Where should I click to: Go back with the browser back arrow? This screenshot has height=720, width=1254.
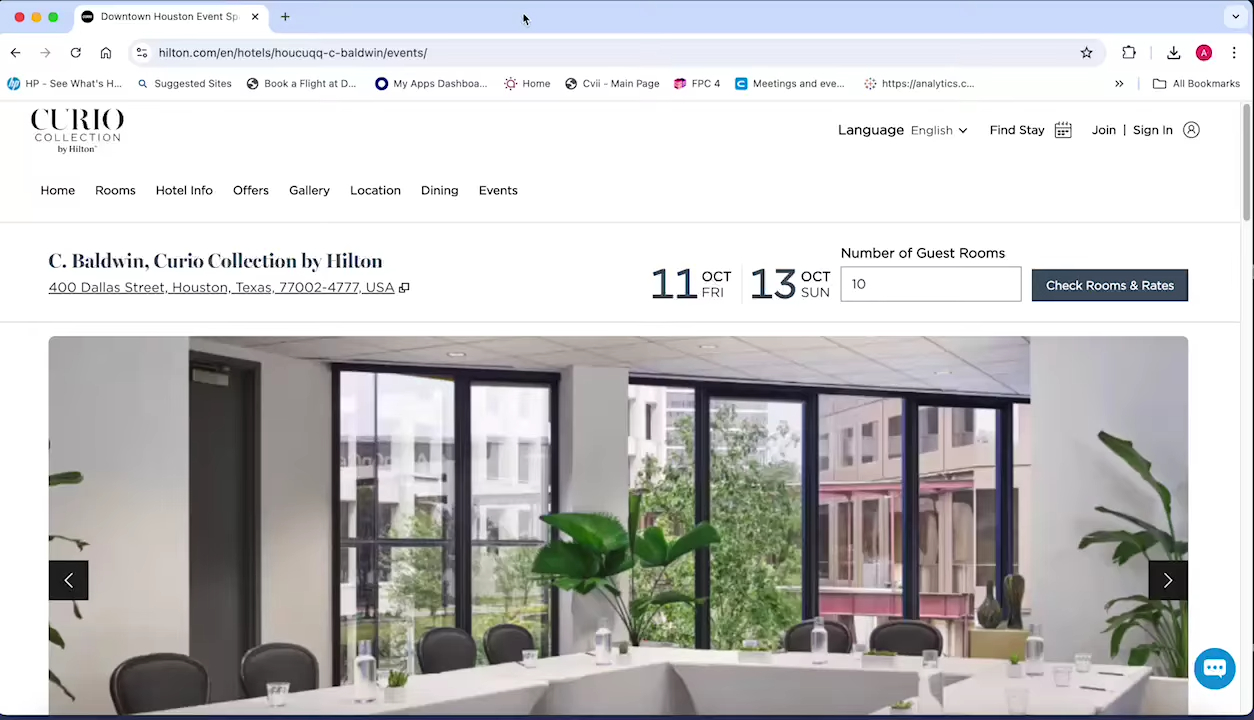point(15,53)
